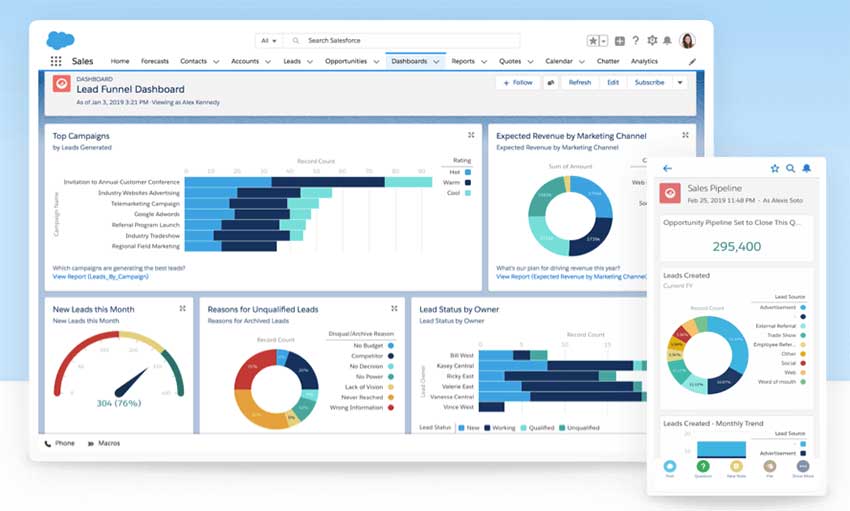Expand the Accounts tab dropdown arrow

(x=268, y=62)
